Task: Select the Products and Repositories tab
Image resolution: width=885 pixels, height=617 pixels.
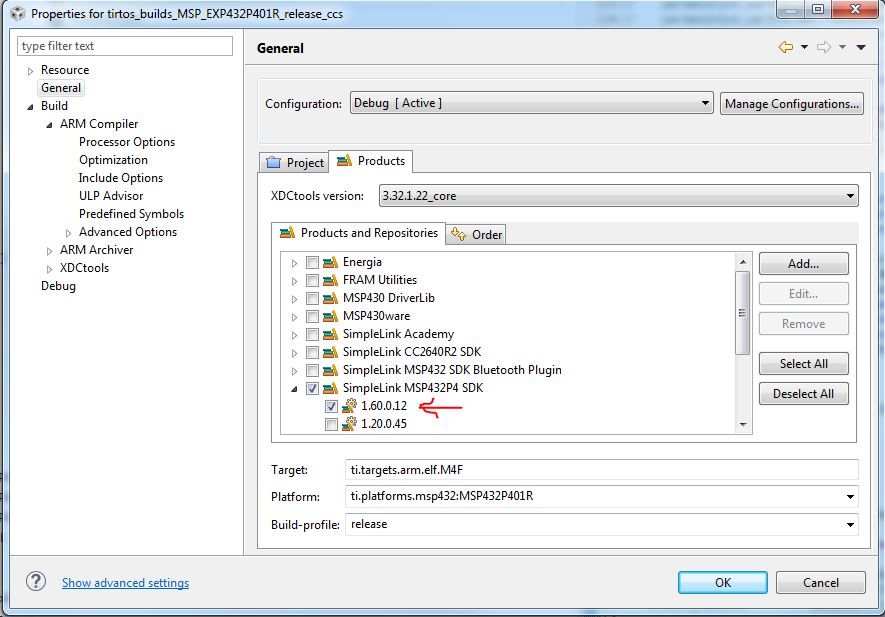Action: coord(358,233)
